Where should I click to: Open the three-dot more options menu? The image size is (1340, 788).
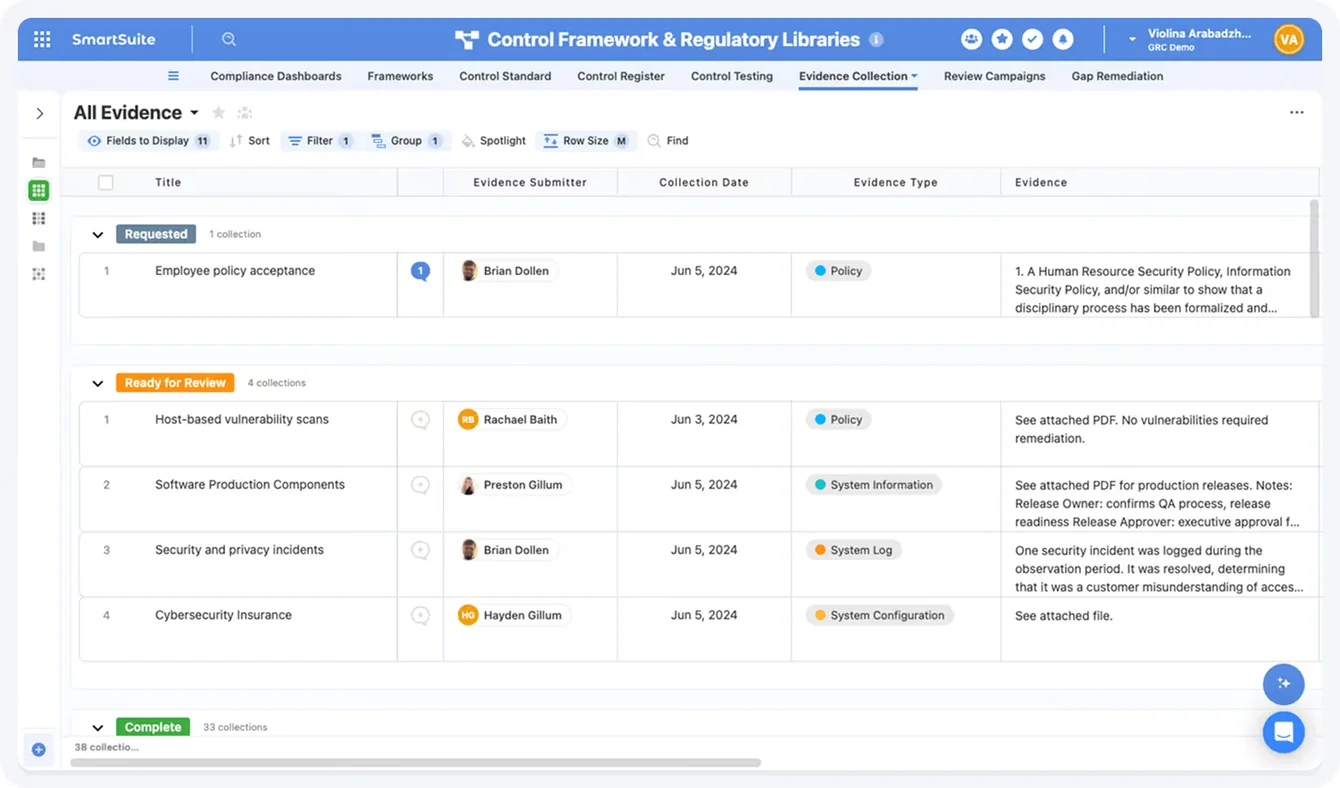[1297, 113]
